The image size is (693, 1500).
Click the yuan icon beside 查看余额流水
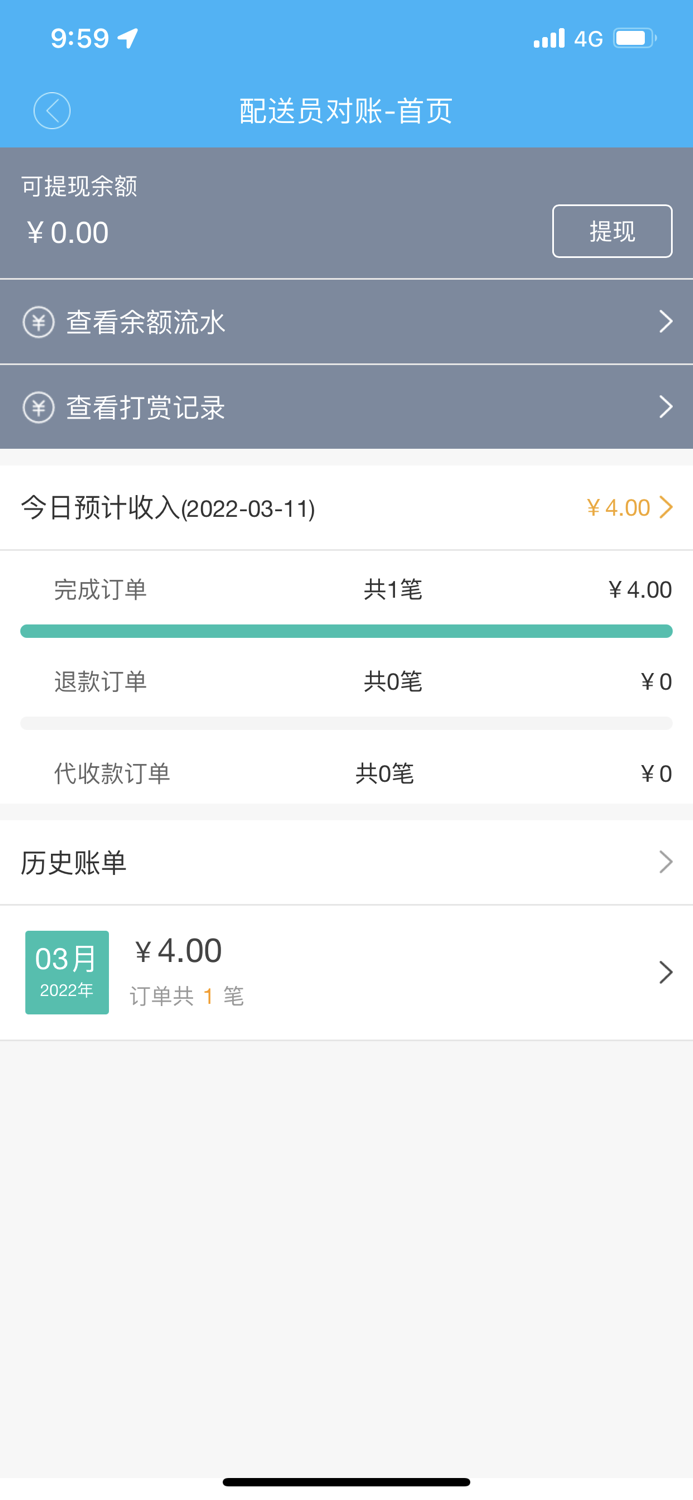click(38, 322)
